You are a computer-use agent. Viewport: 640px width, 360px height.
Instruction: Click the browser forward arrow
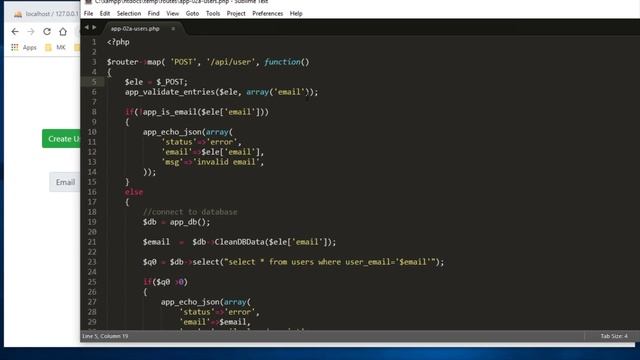click(31, 31)
